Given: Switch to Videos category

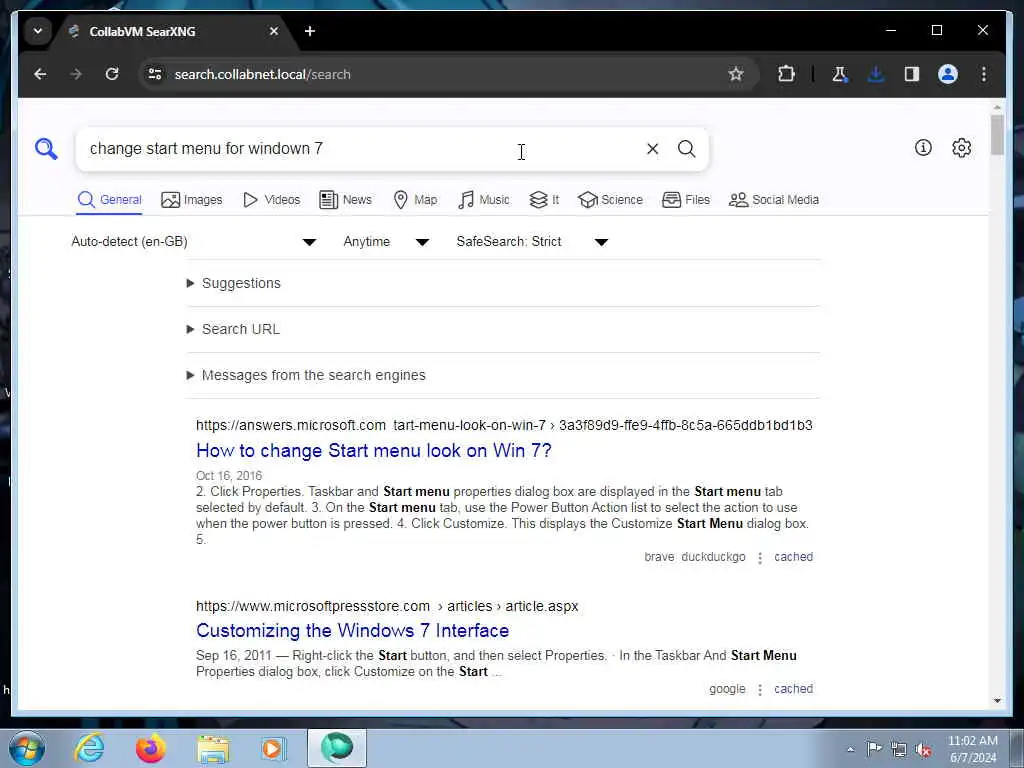Looking at the screenshot, I should [271, 200].
